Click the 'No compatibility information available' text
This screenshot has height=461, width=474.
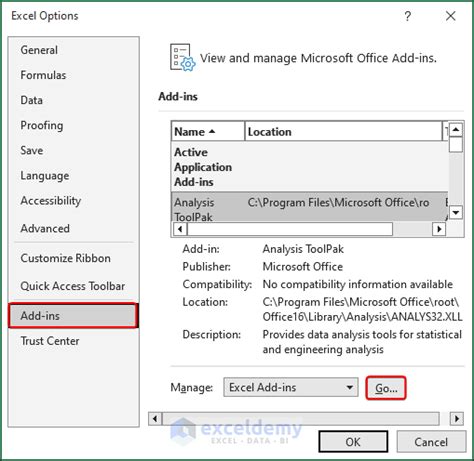358,284
